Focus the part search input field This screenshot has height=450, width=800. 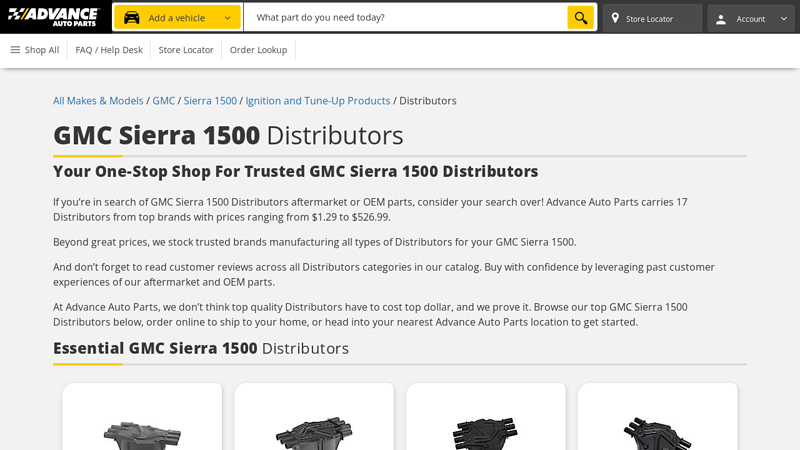[x=406, y=17]
